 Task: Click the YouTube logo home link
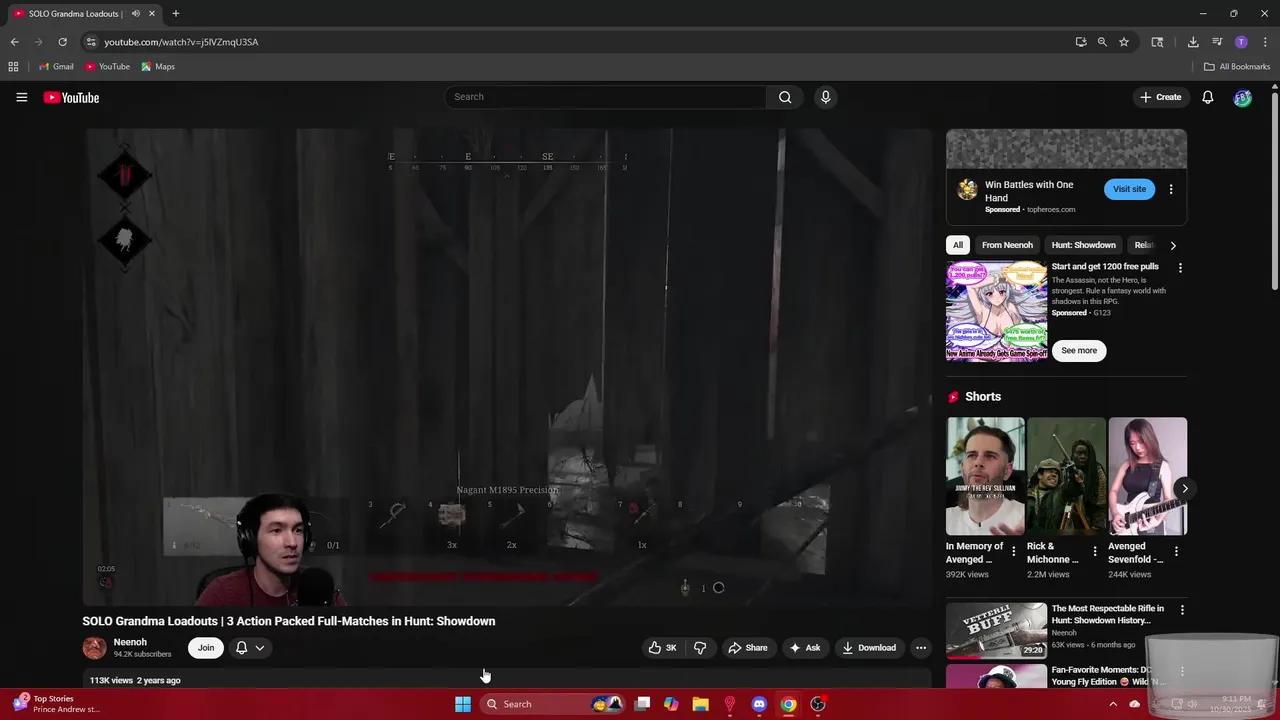(71, 97)
